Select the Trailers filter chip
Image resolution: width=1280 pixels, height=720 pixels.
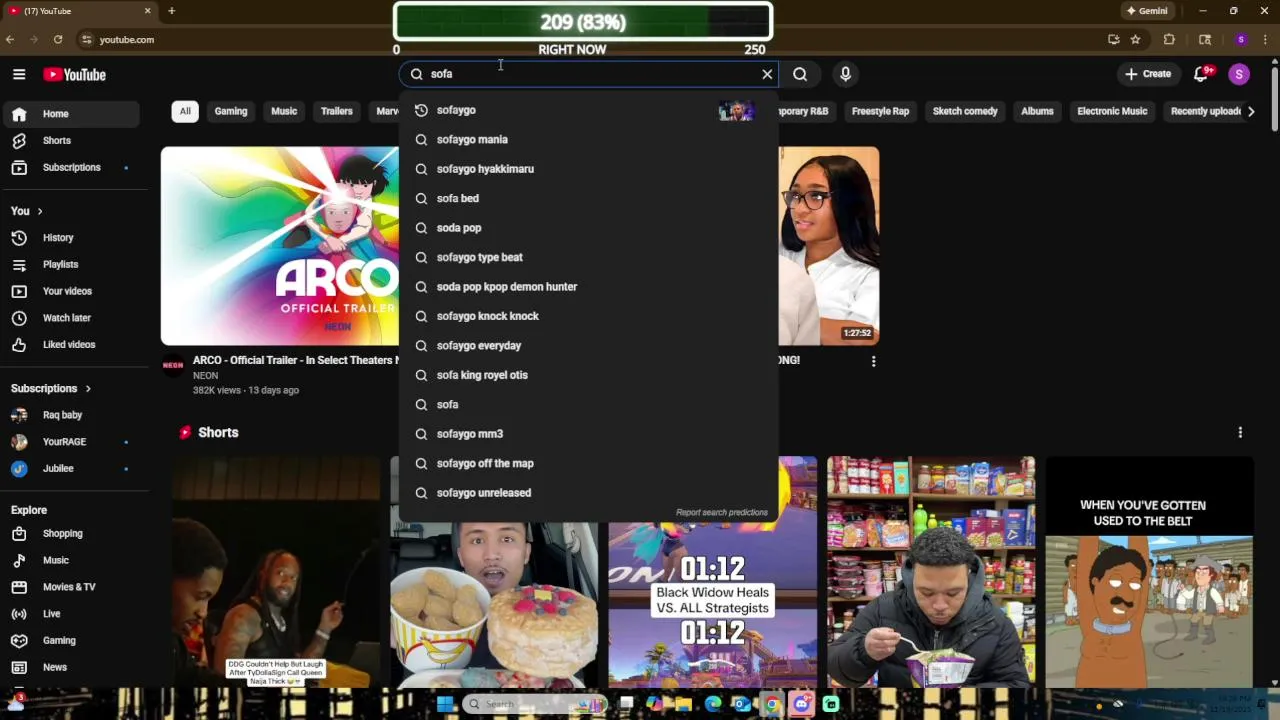(x=337, y=111)
